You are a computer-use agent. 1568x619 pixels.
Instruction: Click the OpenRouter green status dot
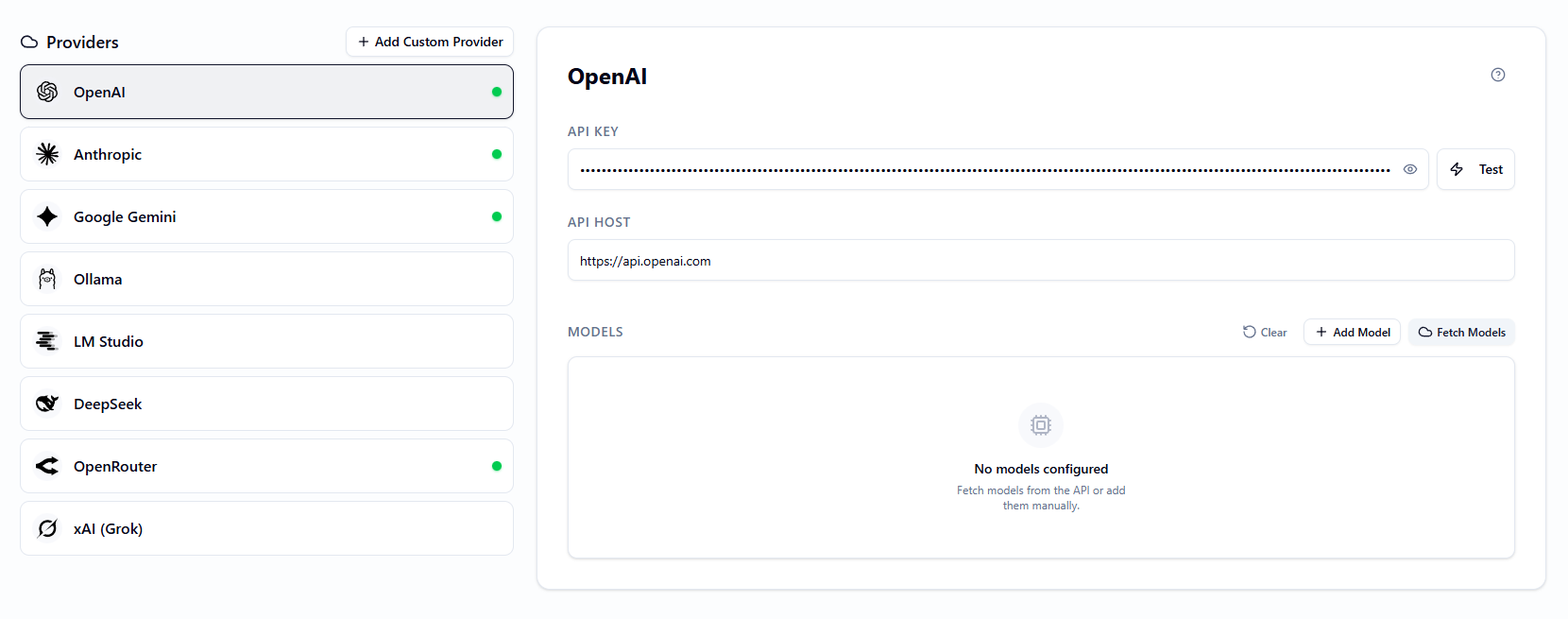tap(497, 466)
